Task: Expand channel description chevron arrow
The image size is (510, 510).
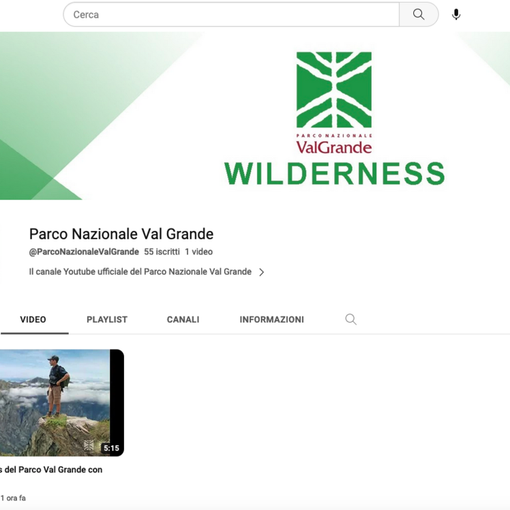Action: tap(262, 272)
